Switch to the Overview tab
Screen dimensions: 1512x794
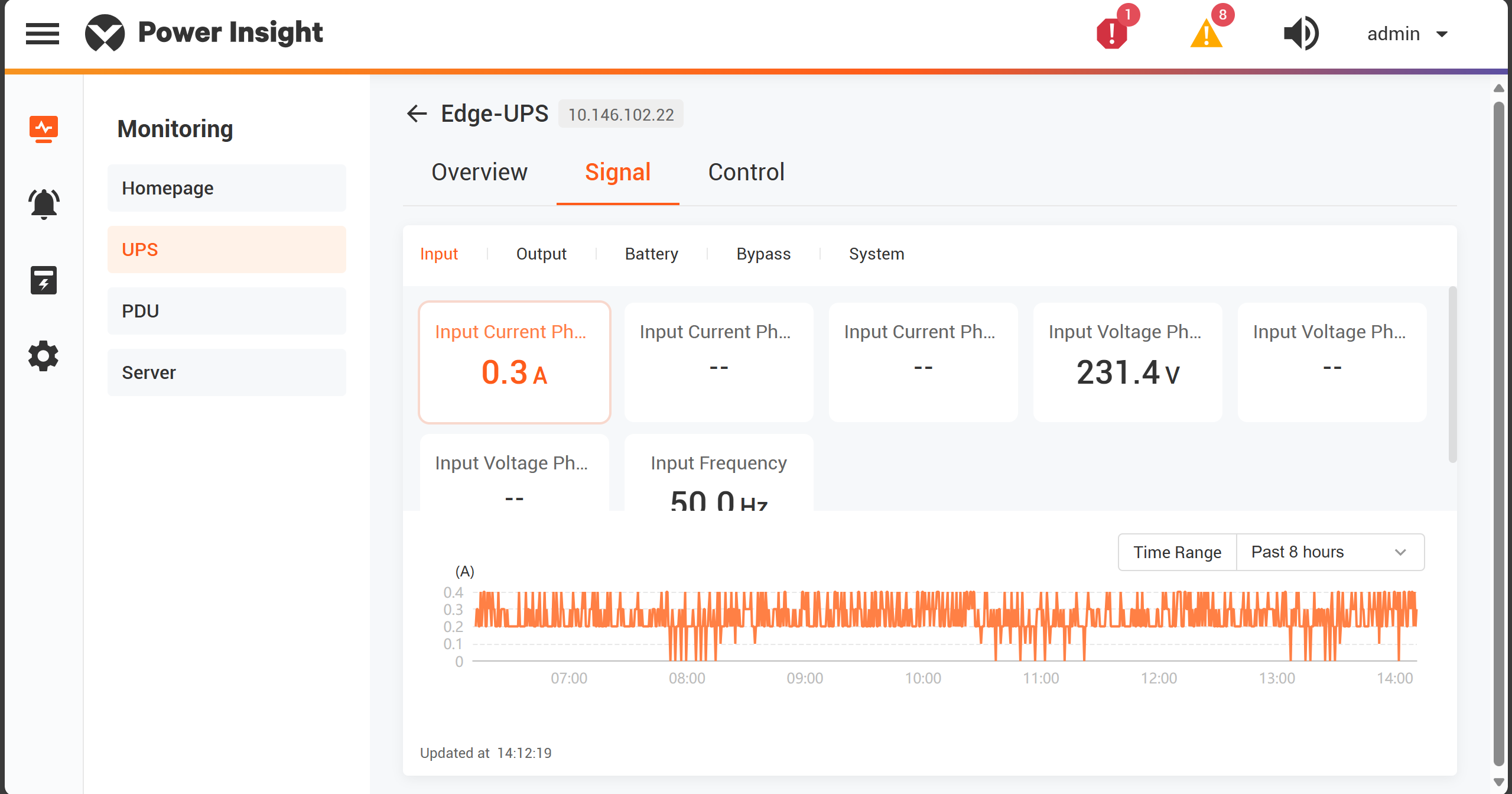tap(479, 172)
